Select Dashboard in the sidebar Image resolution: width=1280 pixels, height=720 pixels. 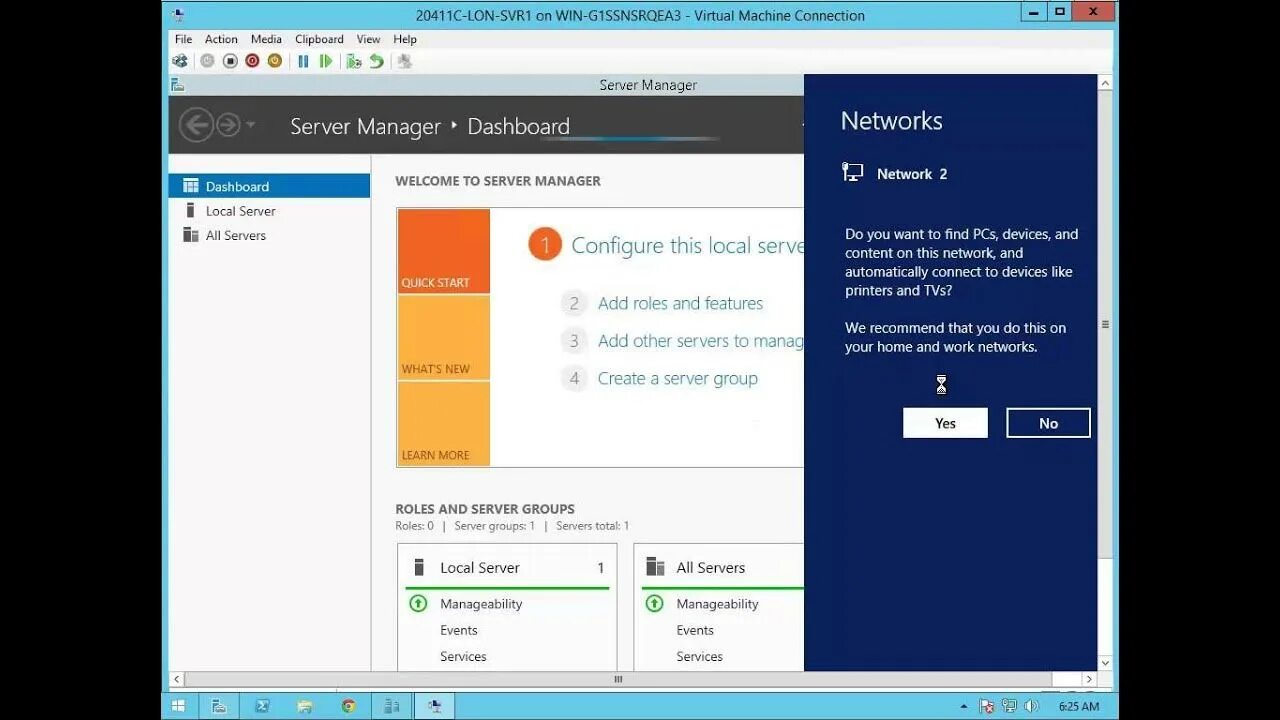coord(270,186)
